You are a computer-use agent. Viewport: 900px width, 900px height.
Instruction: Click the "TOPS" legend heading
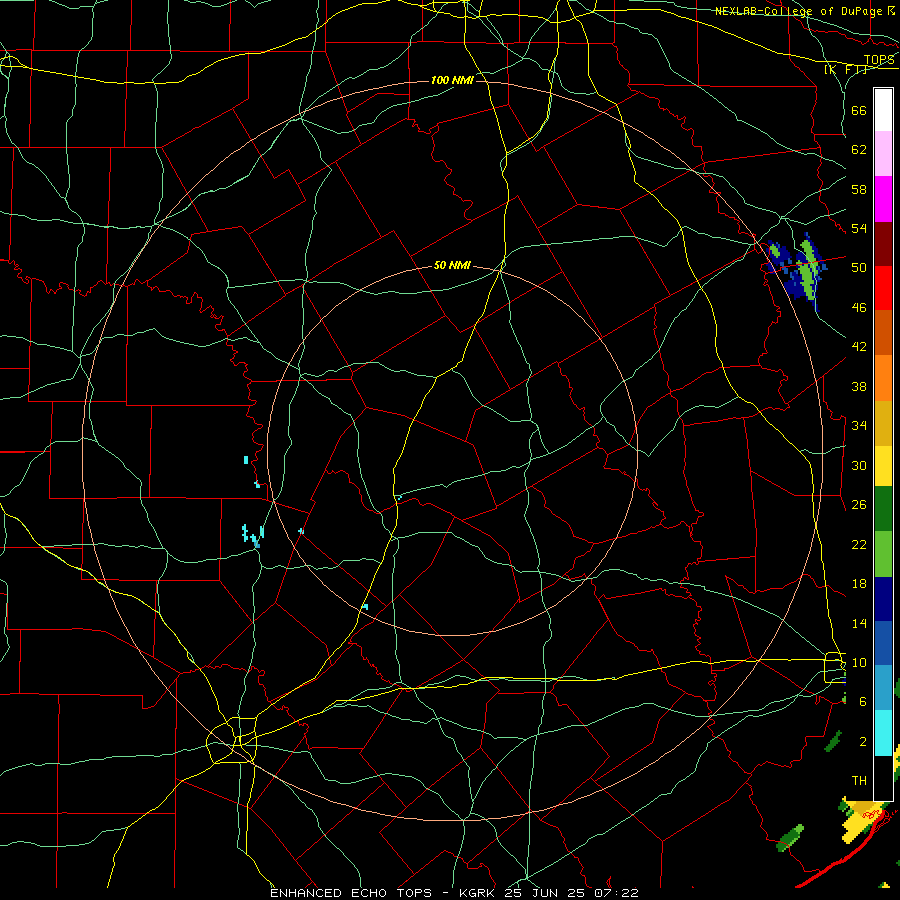[879, 60]
